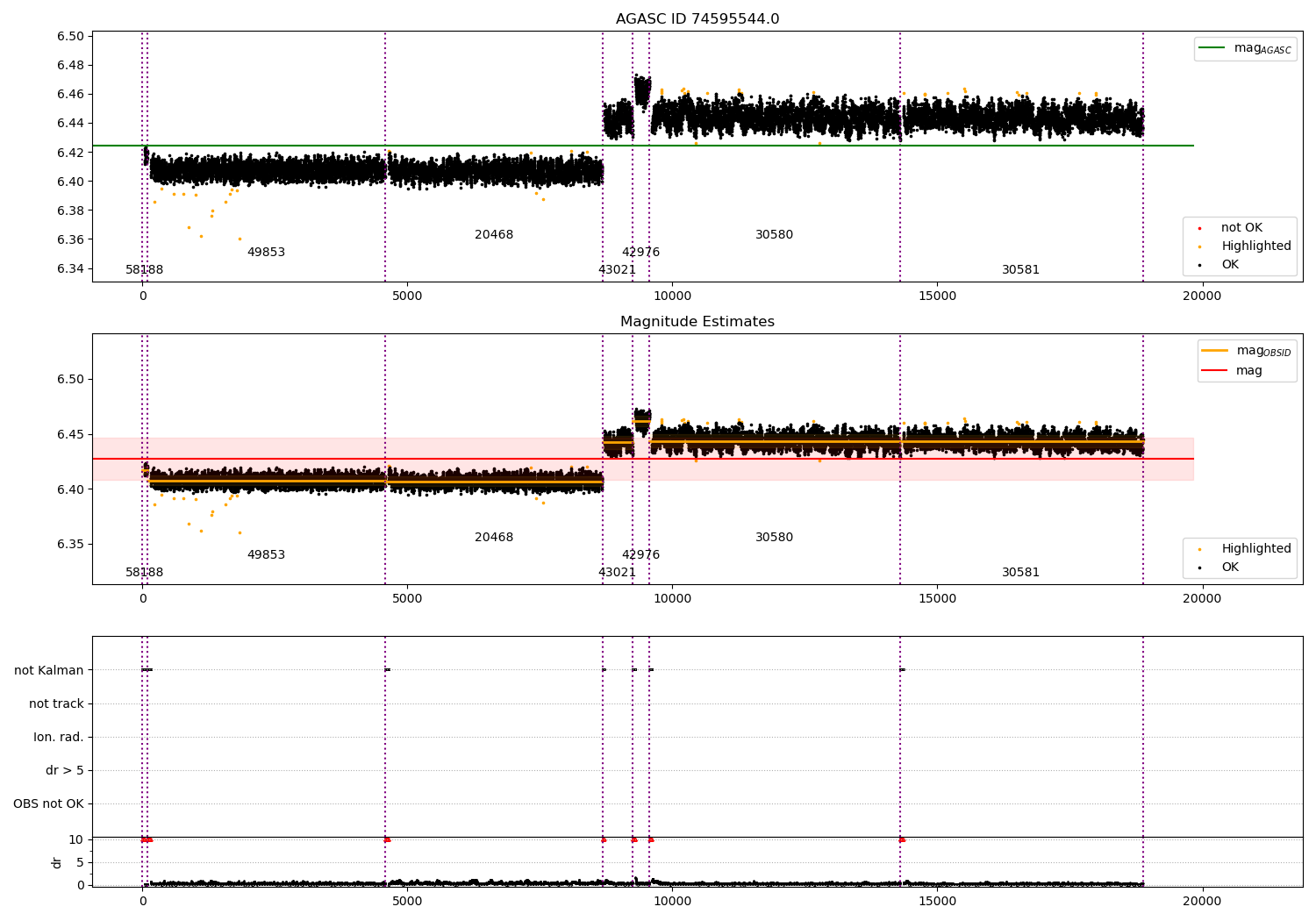This screenshot has width=1316, height=921.
Task: Click the '6.48' y-axis tick label
Action: (x=70, y=65)
